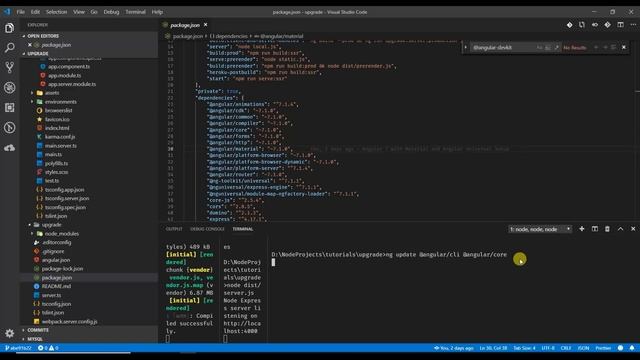The image size is (640, 360).
Task: Click the Ln 30 cursor position indicator
Action: tap(493, 348)
